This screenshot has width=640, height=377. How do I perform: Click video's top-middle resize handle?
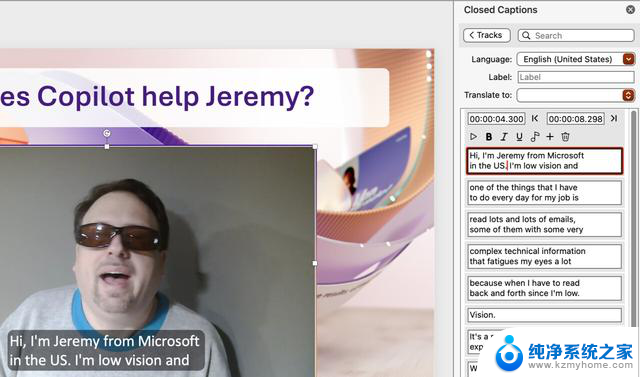tap(107, 146)
